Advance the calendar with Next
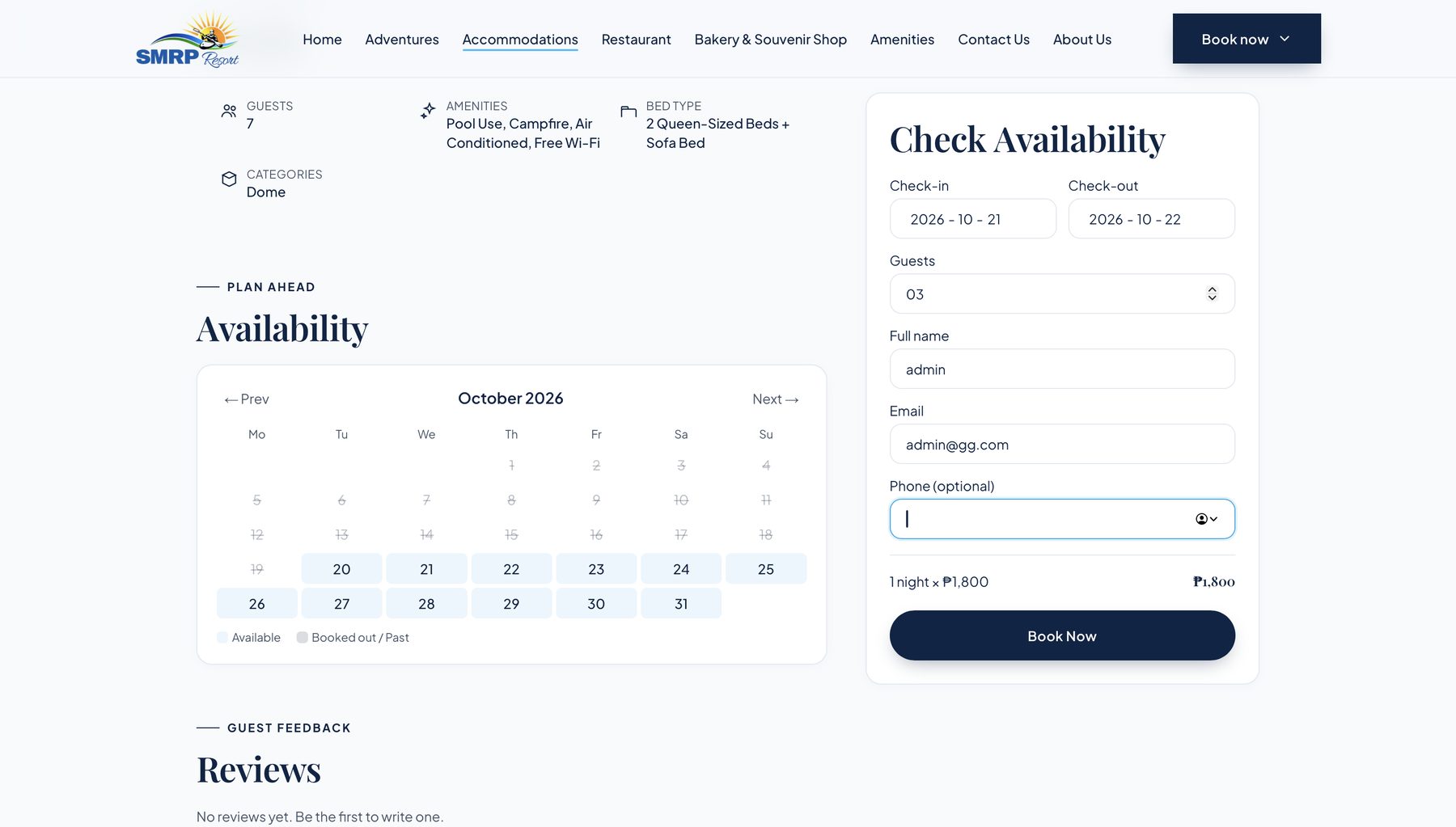This screenshot has width=1456, height=827. click(x=776, y=399)
